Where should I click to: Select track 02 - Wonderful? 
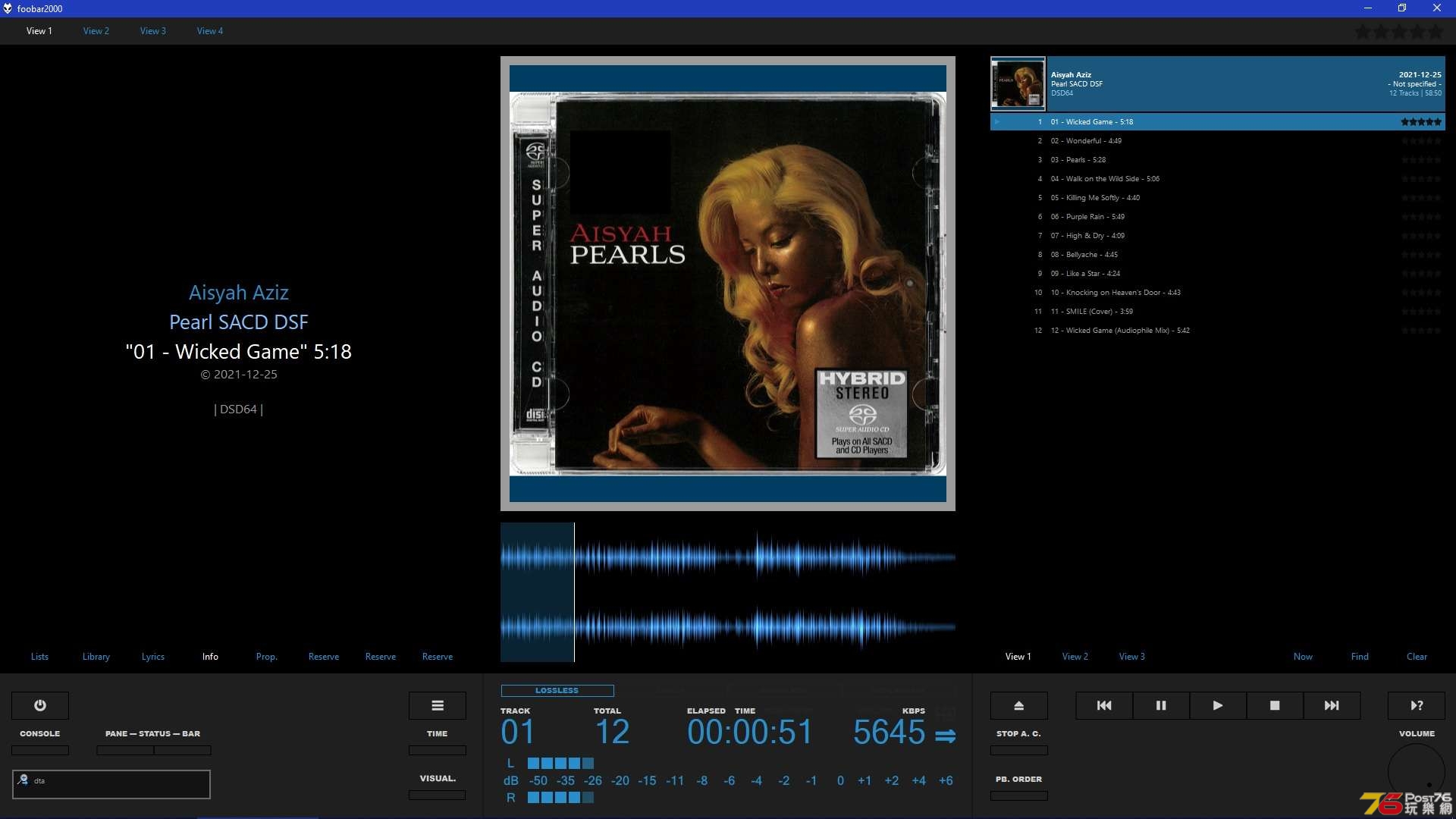[x=1218, y=141]
